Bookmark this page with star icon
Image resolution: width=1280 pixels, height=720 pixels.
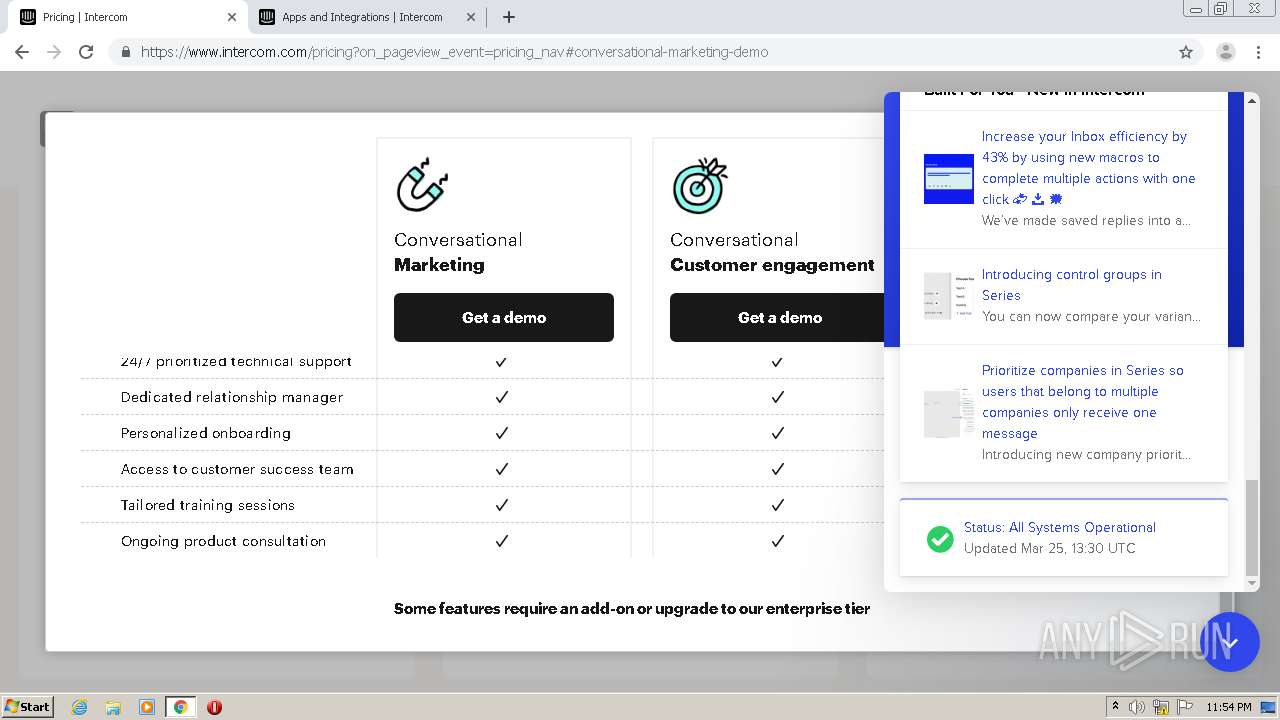pyautogui.click(x=1186, y=52)
